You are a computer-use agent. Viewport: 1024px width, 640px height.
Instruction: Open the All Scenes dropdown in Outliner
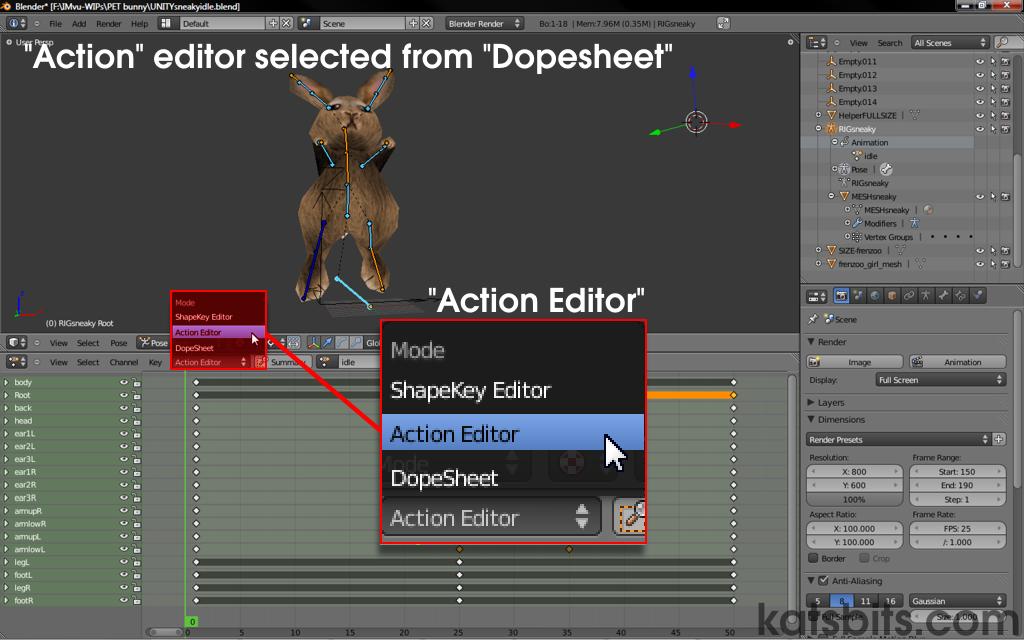(x=950, y=42)
